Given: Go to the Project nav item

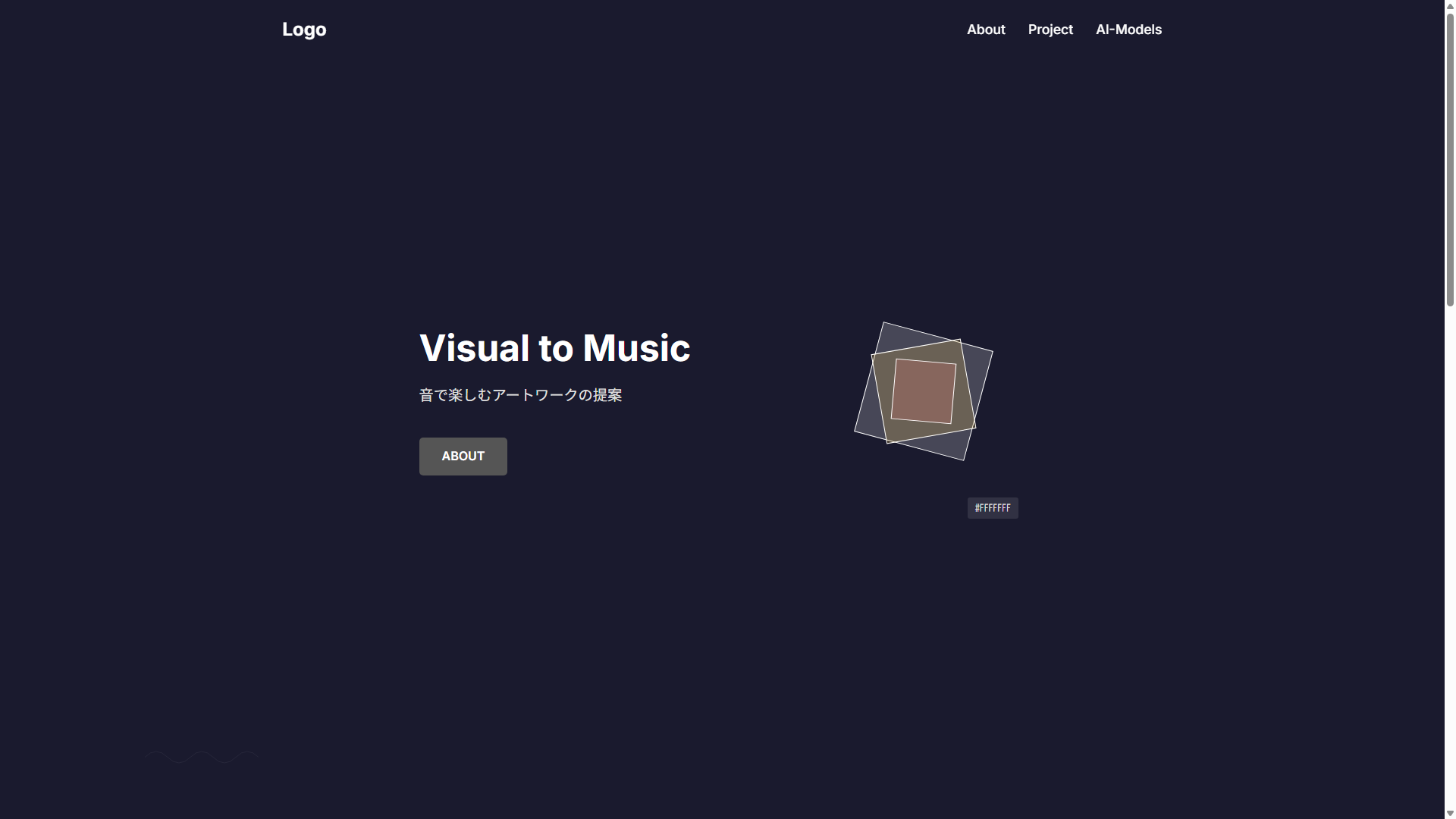Looking at the screenshot, I should 1050,30.
